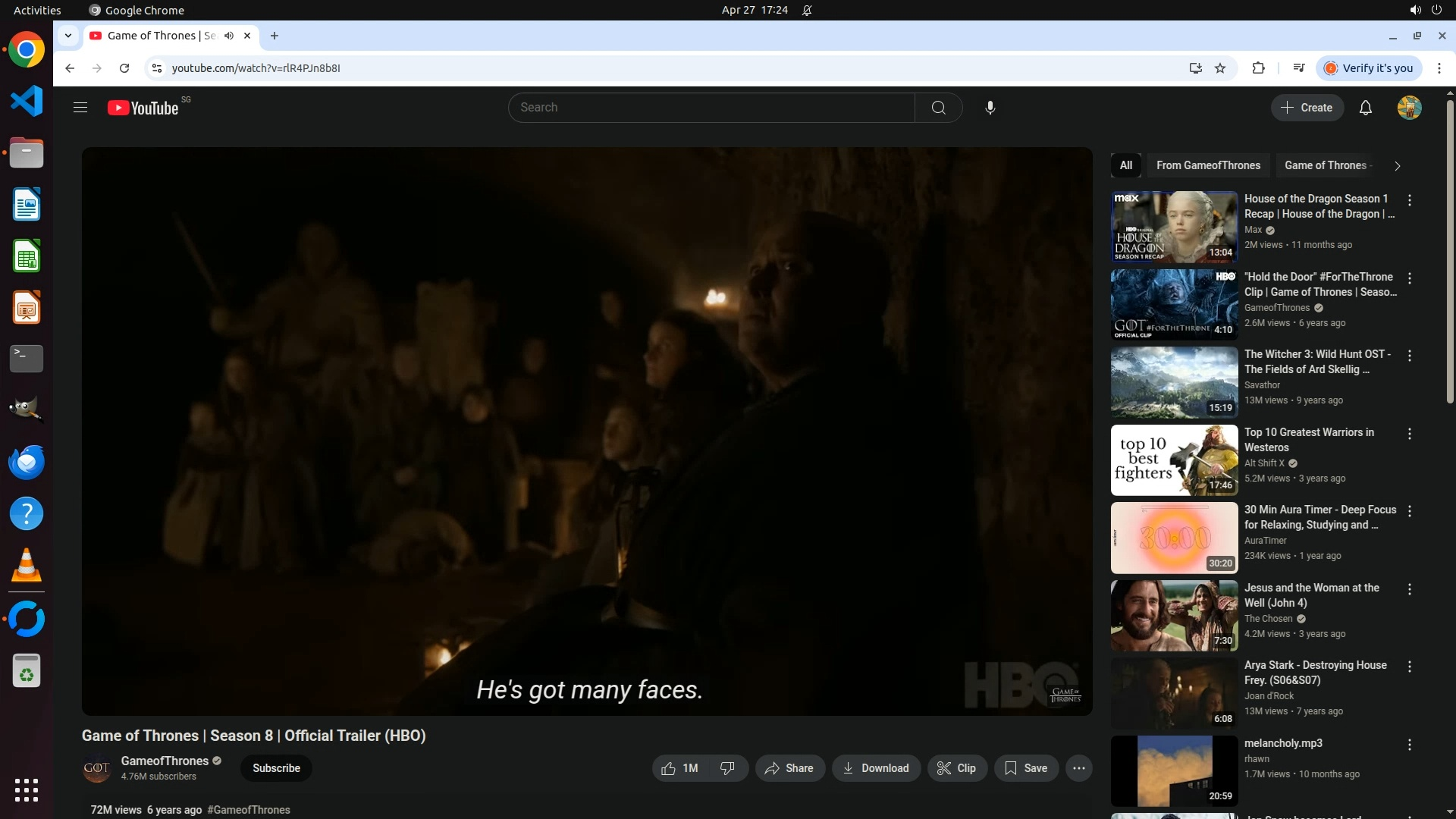The height and width of the screenshot is (819, 1456).
Task: Click the Download button
Action: 876,768
